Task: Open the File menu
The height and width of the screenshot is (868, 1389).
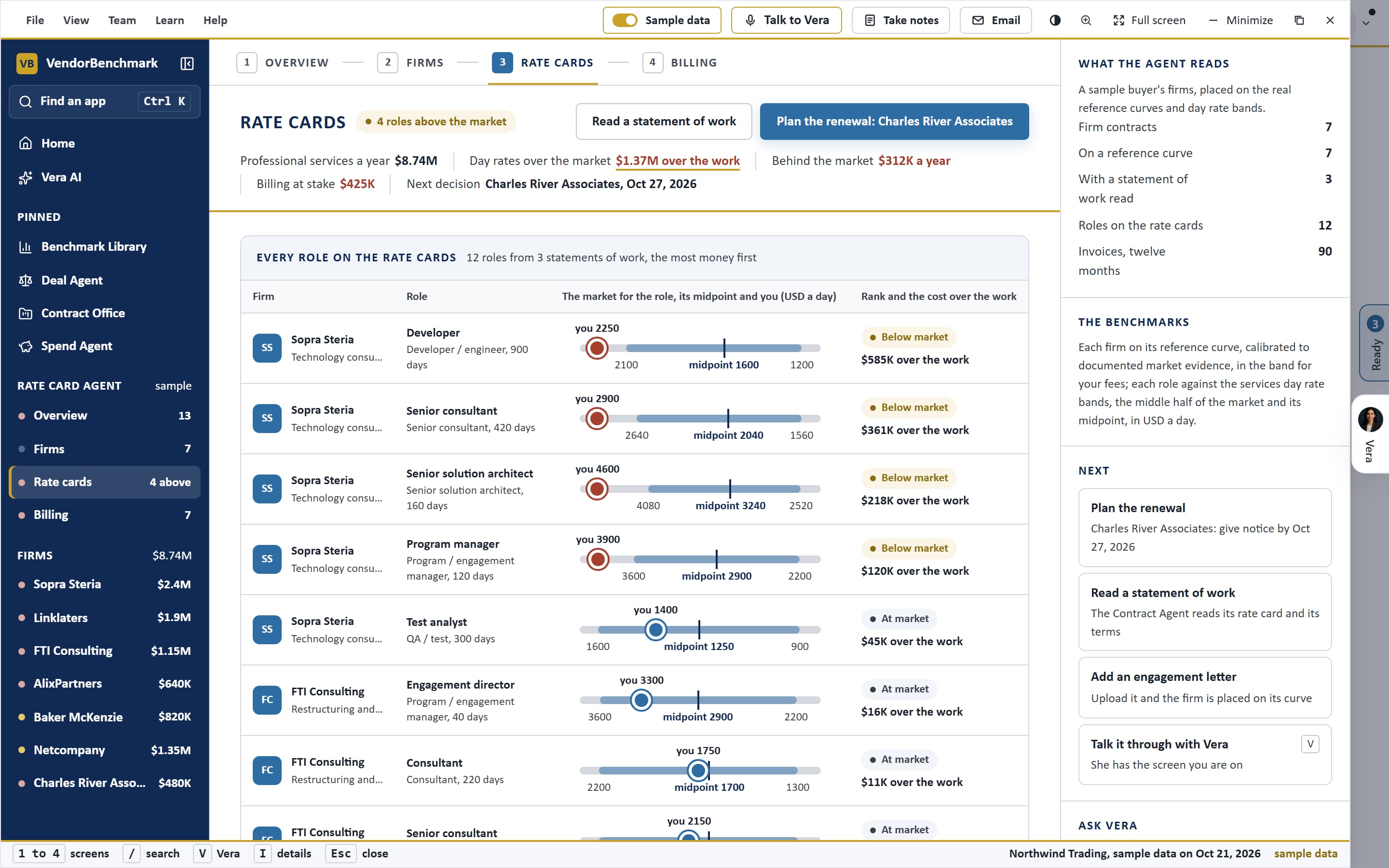Action: [x=35, y=20]
